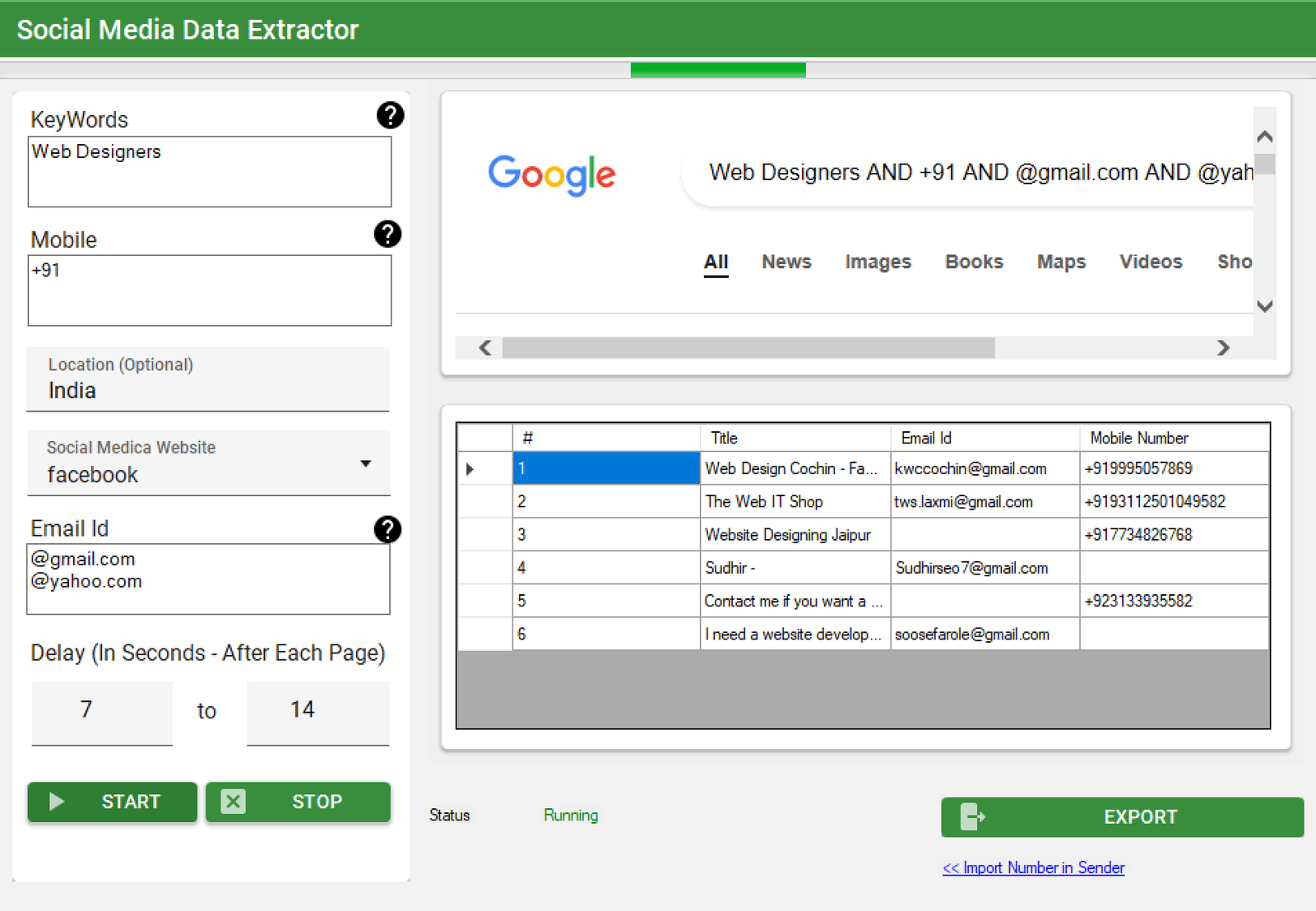Screen dimensions: 1316x911
Task: Select the 'Contact me if you want a ...' cell
Action: (795, 601)
